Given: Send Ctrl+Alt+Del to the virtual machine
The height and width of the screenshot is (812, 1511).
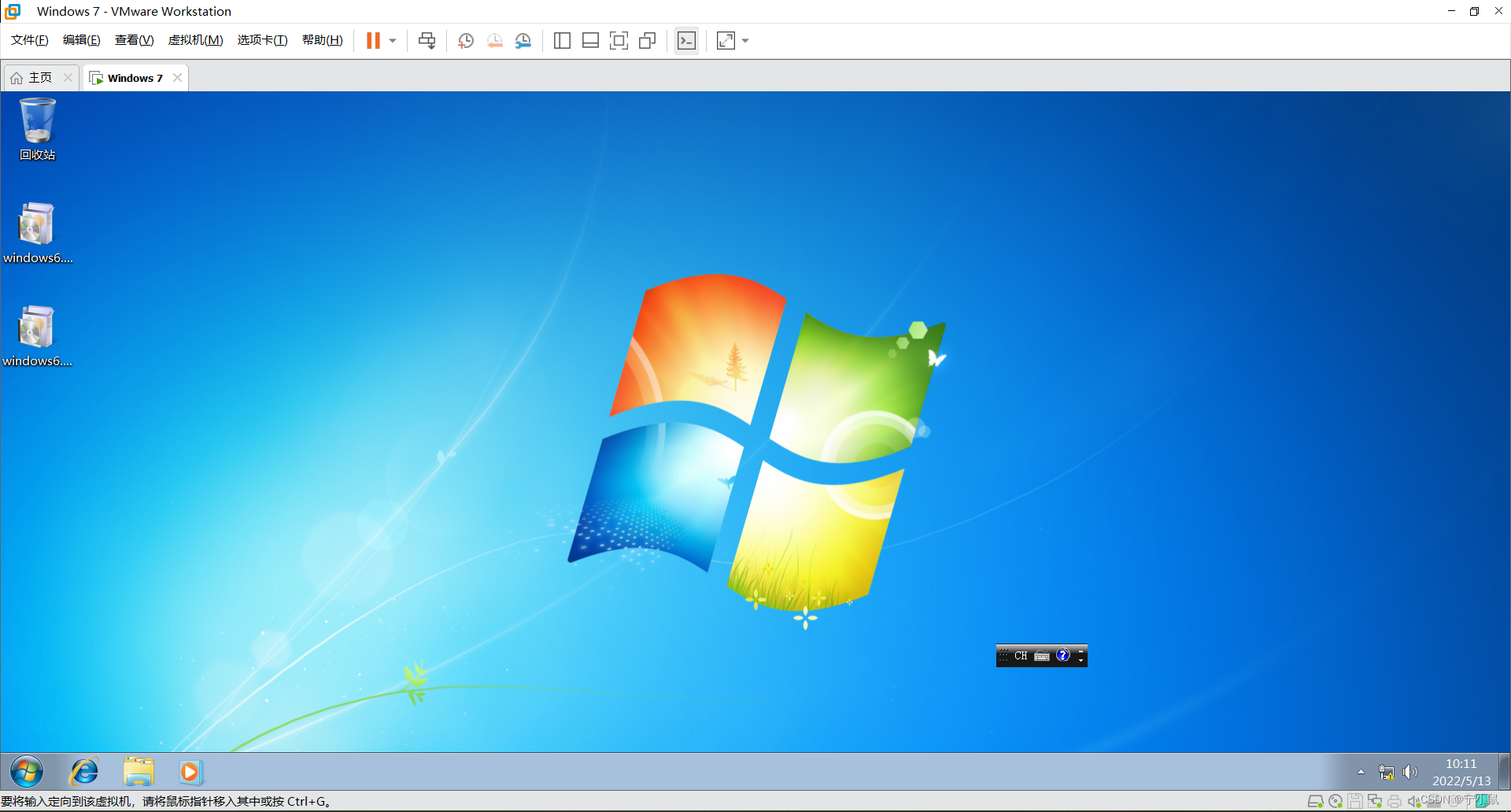Looking at the screenshot, I should 427,41.
